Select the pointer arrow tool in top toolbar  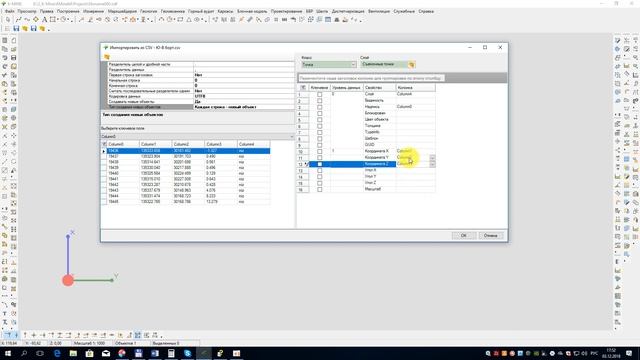[x=8, y=20]
